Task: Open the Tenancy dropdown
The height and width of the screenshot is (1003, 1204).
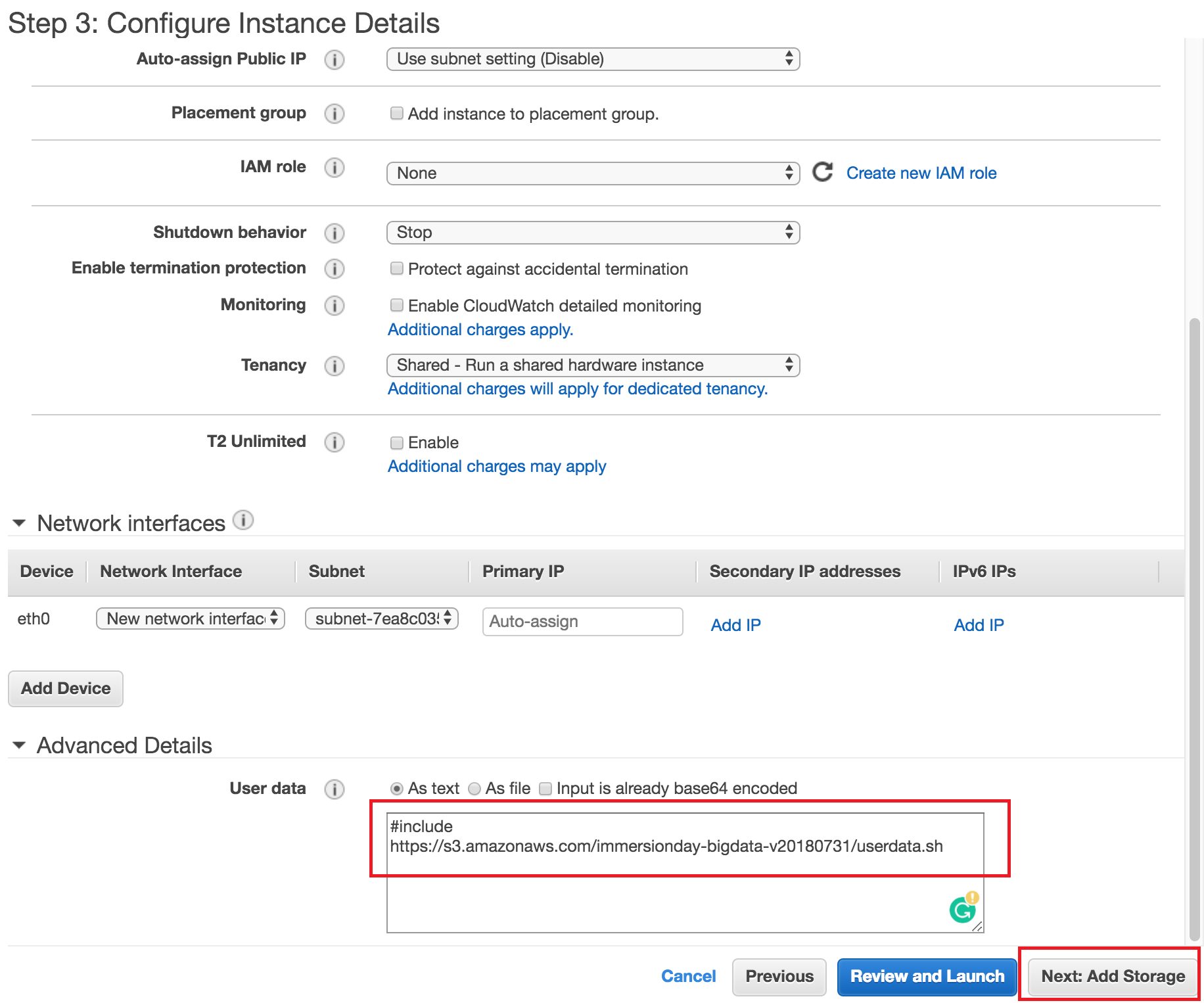Action: coord(593,365)
